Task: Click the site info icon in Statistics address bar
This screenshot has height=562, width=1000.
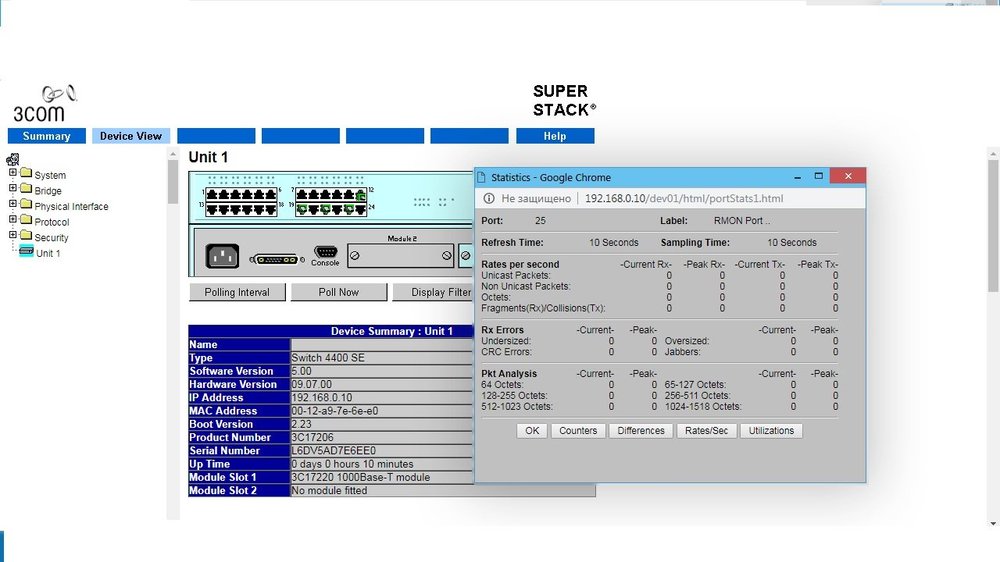Action: 489,198
